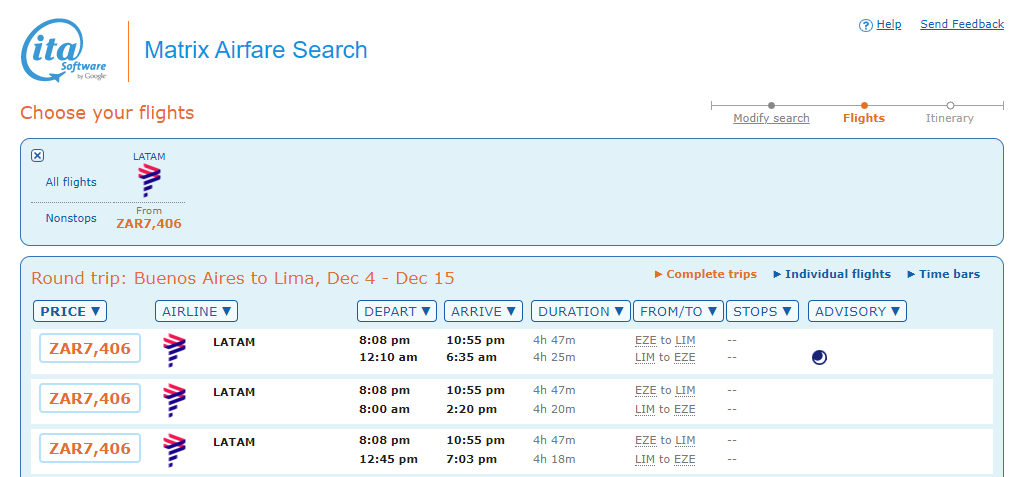Click the Matrix Airfare Search title

pyautogui.click(x=255, y=50)
